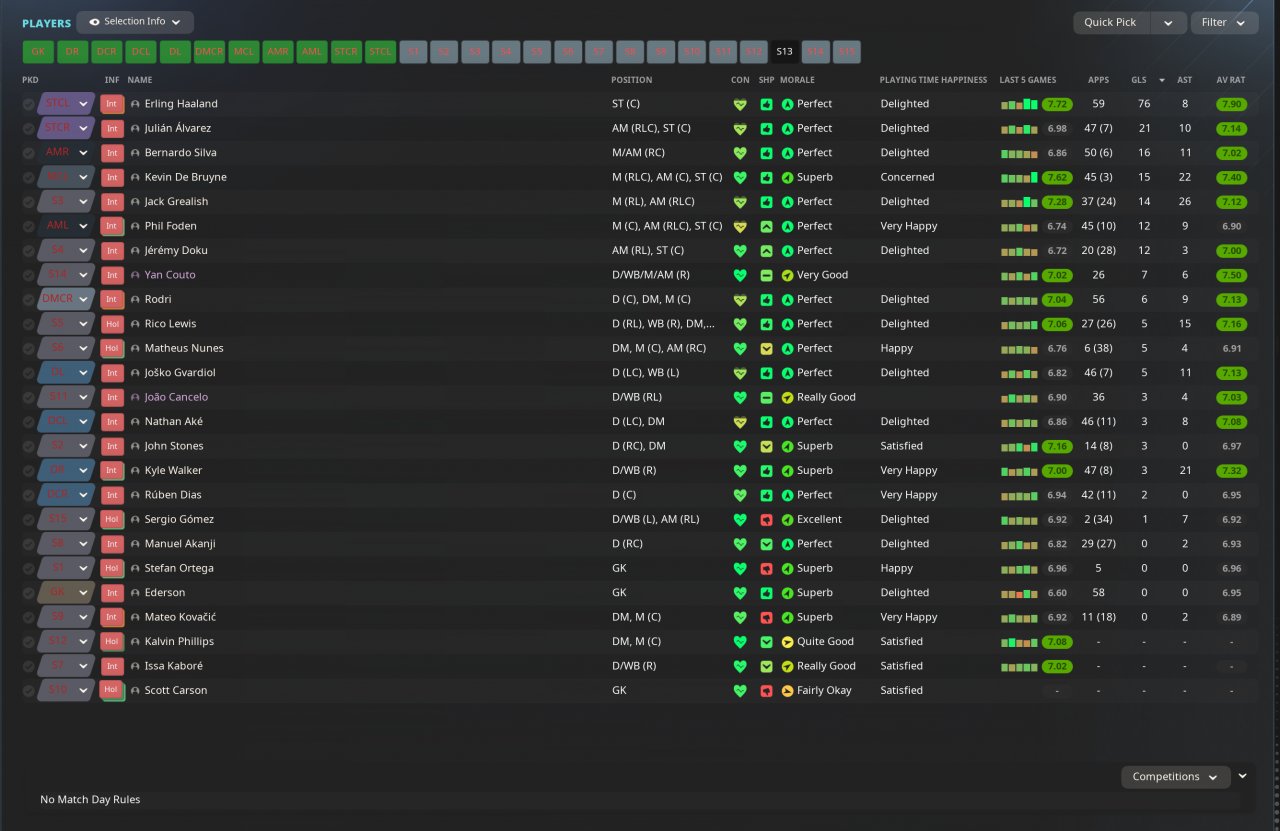Screen dimensions: 1280x831
Task: Click Kyle Walker's 7.32 average rating
Action: [1231, 470]
